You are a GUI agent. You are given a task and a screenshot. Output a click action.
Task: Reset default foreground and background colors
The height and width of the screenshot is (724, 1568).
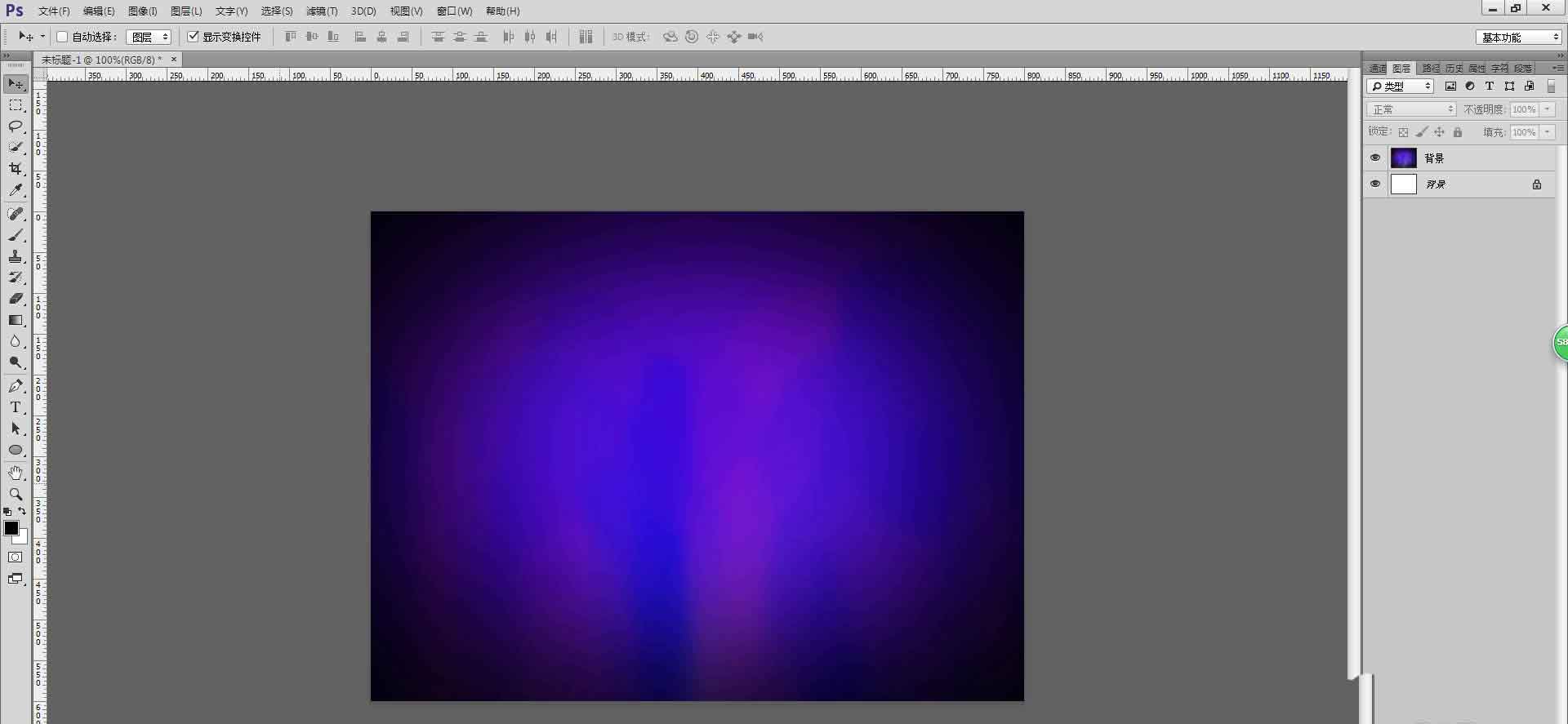point(7,512)
